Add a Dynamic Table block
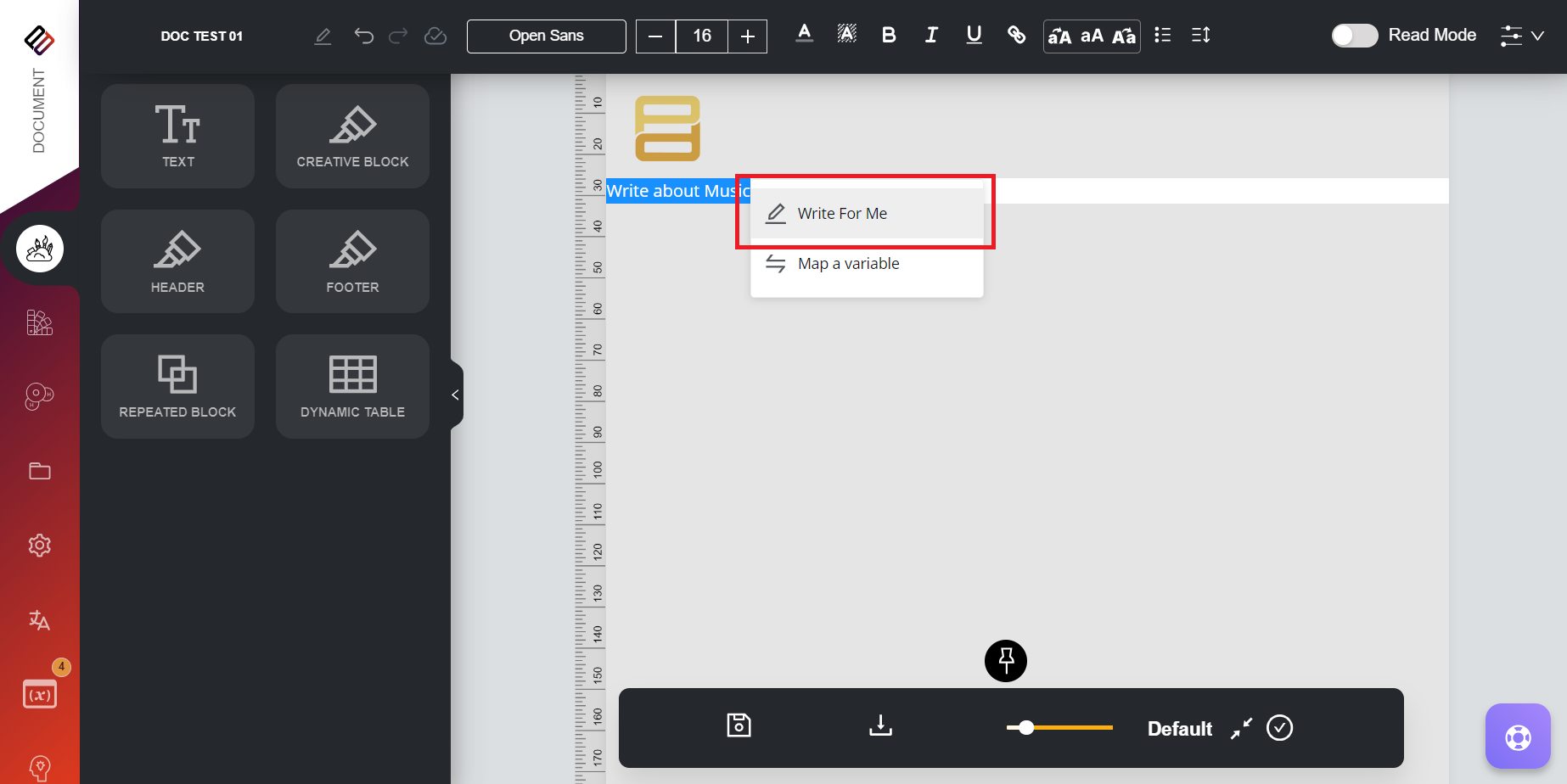Screen dimensions: 1567x784 click(352, 386)
